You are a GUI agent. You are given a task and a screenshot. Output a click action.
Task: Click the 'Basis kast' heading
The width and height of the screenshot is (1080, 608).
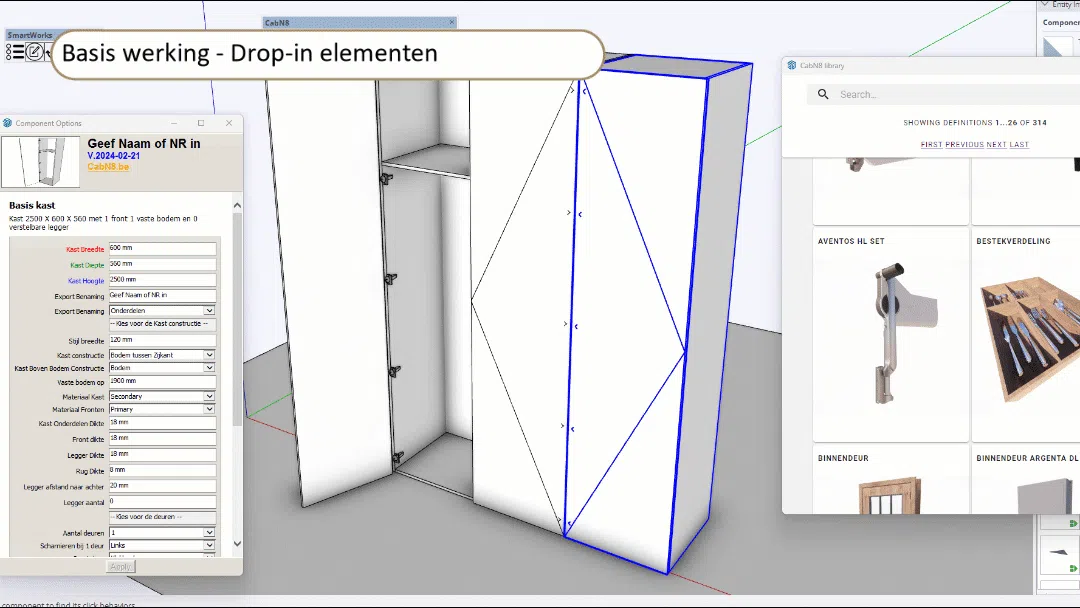(32, 205)
